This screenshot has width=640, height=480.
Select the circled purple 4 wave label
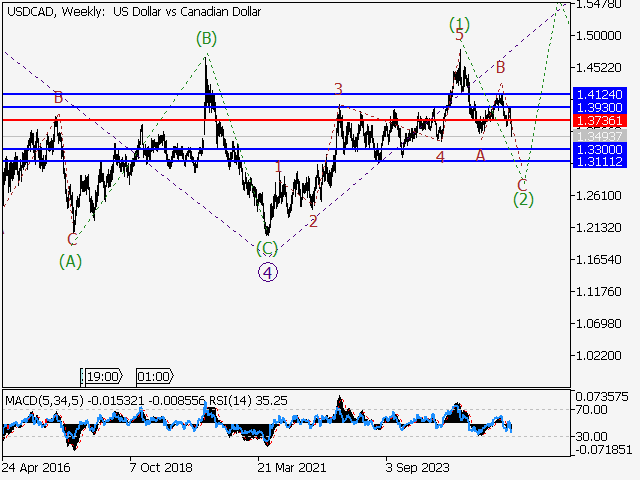[267, 270]
